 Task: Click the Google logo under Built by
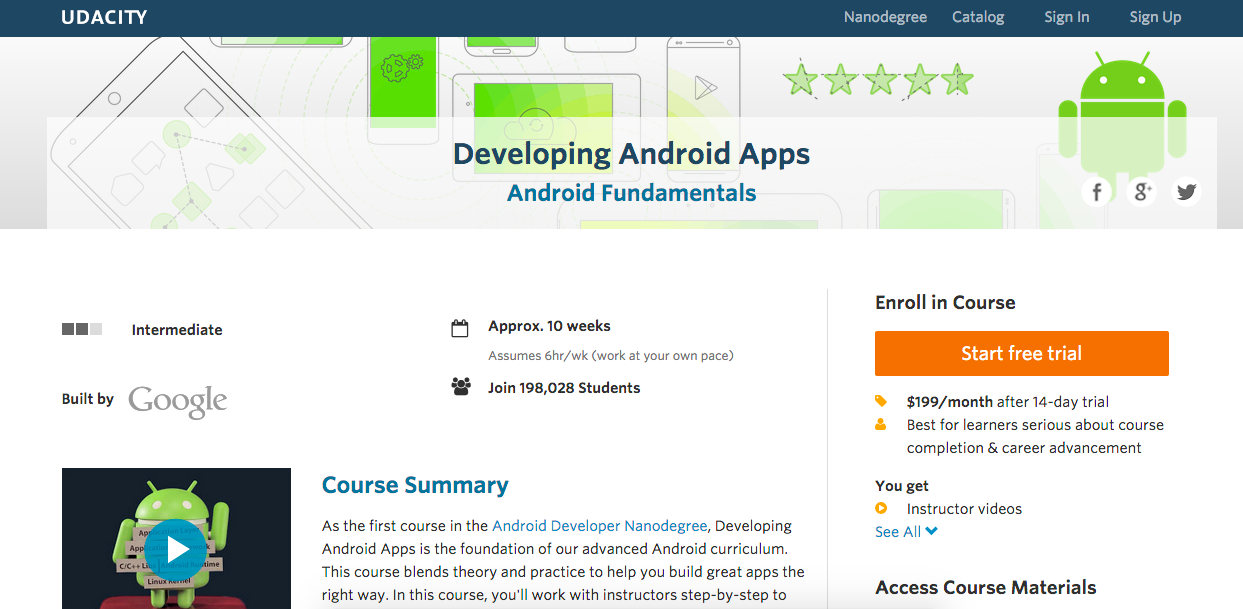pyautogui.click(x=178, y=401)
